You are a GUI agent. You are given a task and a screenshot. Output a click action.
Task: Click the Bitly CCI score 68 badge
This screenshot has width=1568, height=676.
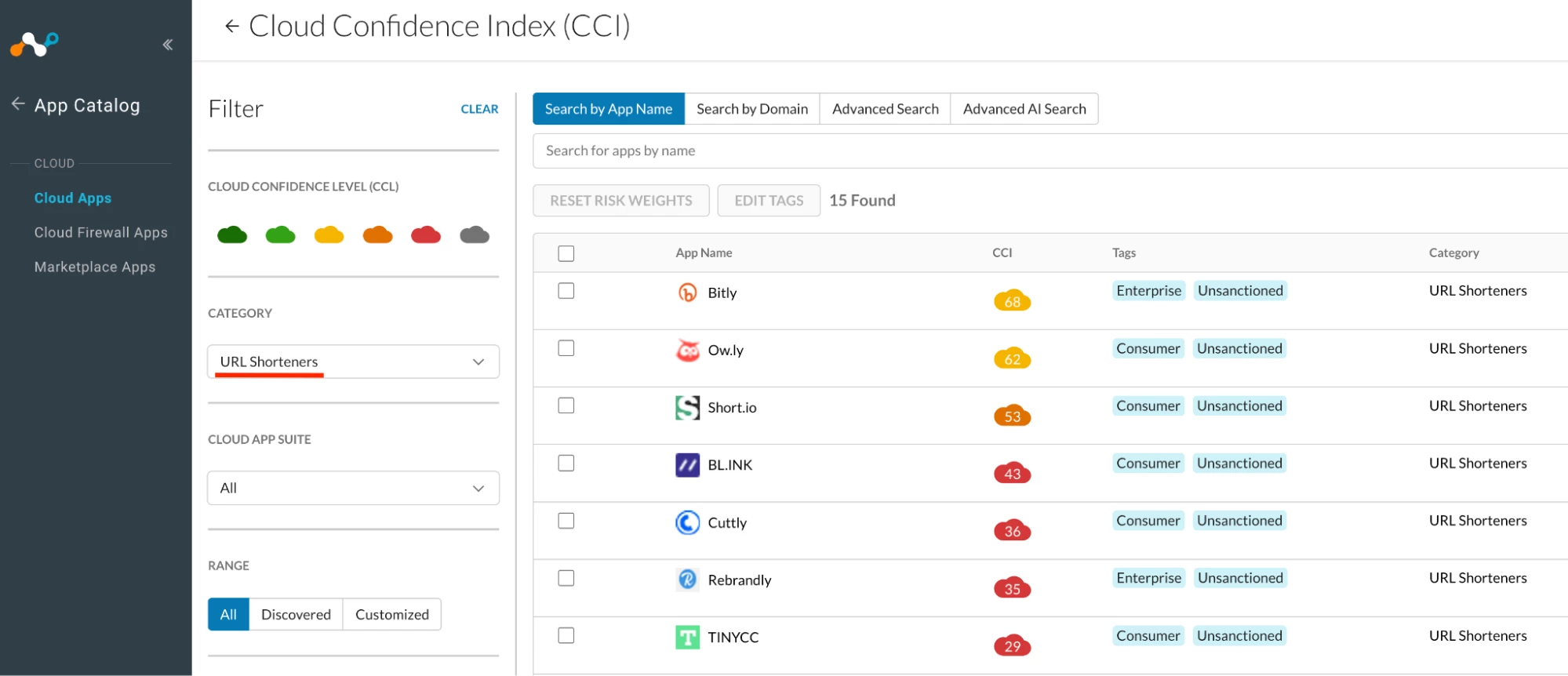click(x=1012, y=301)
